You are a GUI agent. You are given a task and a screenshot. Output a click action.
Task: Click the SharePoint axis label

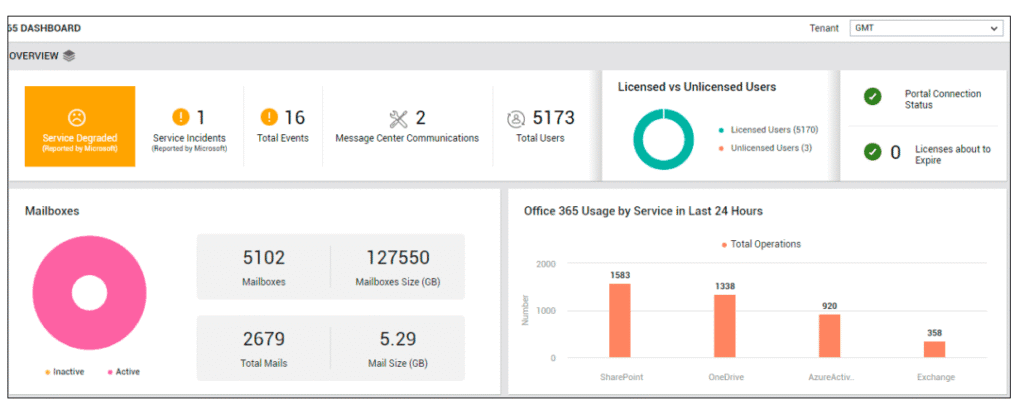pos(621,378)
